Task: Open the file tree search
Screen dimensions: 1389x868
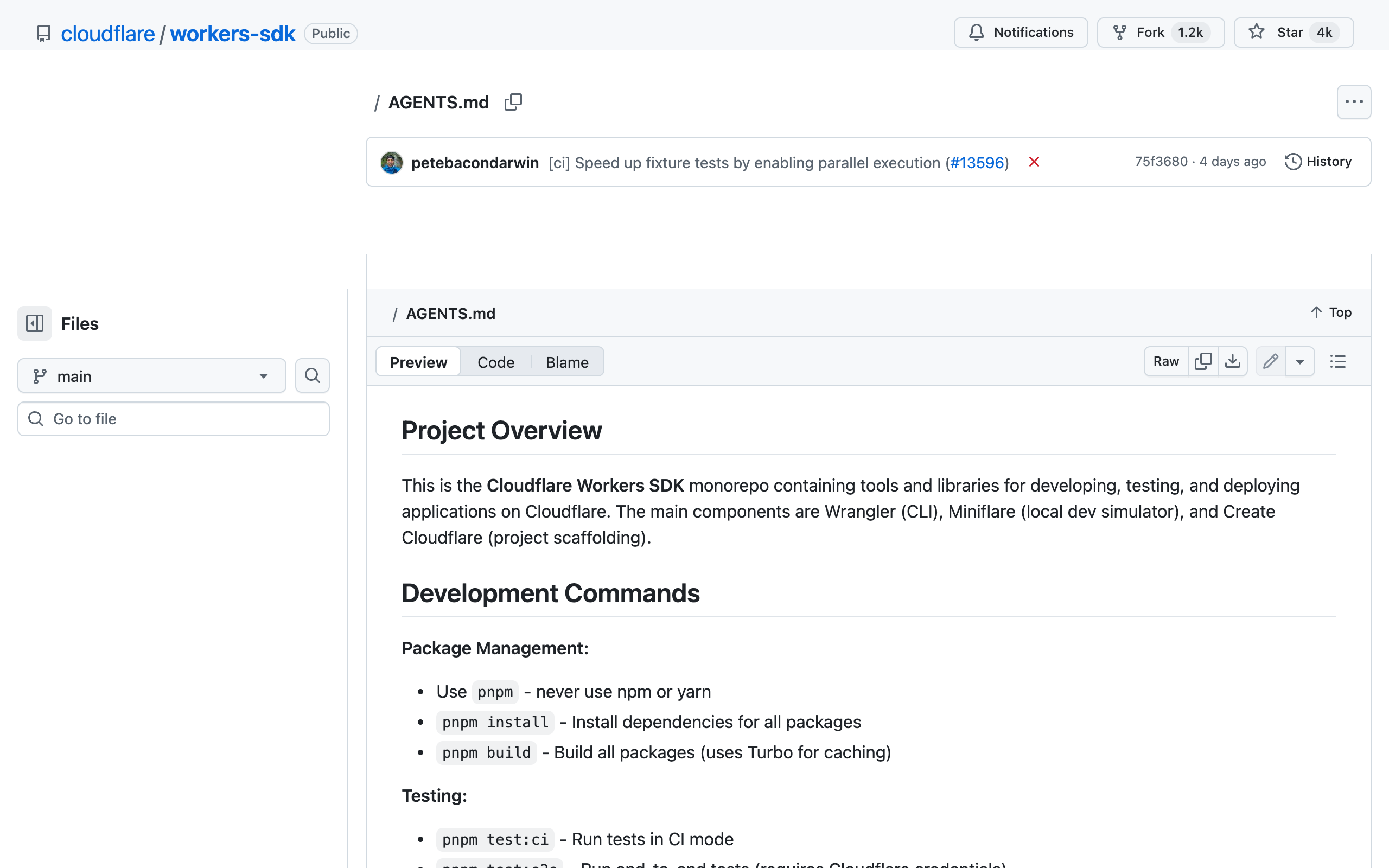Action: pyautogui.click(x=312, y=375)
